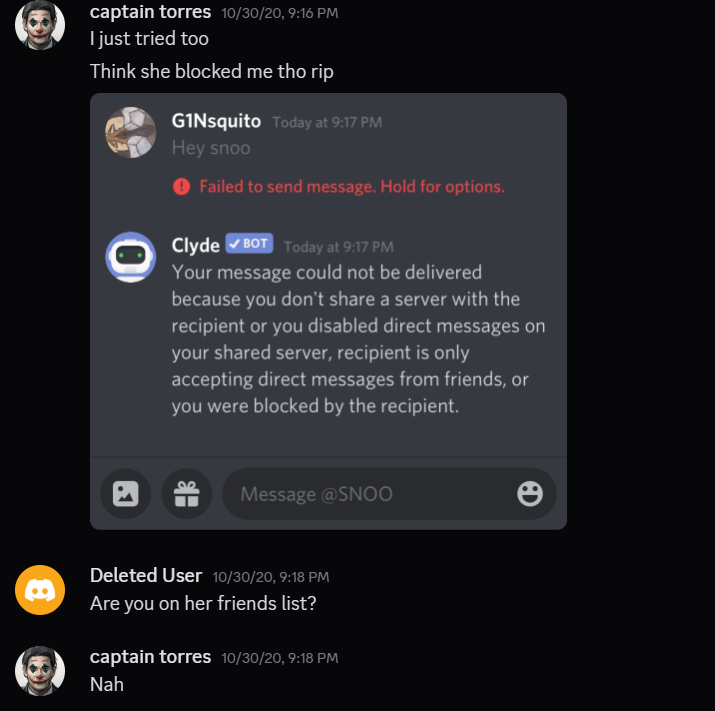
Task: Click the red failed-message error icon
Action: pos(181,186)
